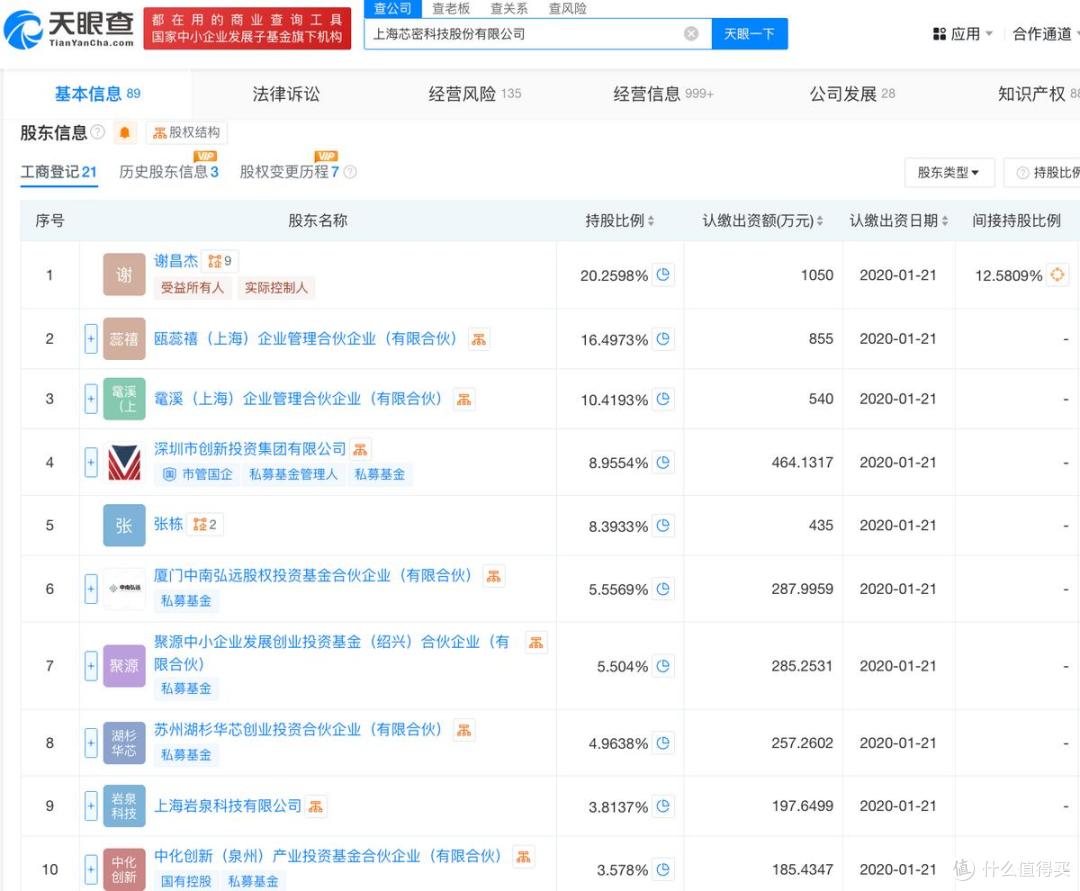Select the 基本信息 tab
This screenshot has height=891, width=1080.
point(97,94)
